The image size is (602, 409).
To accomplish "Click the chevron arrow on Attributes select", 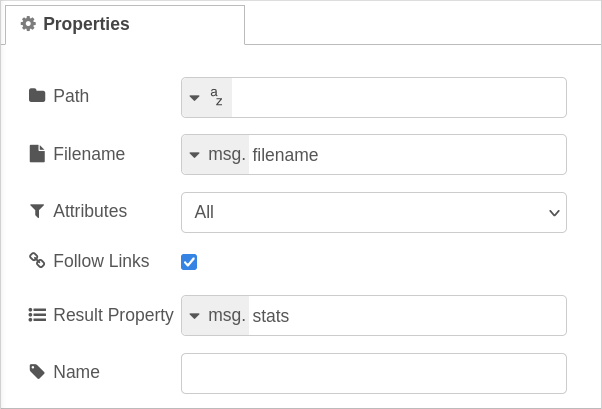I will (x=554, y=213).
